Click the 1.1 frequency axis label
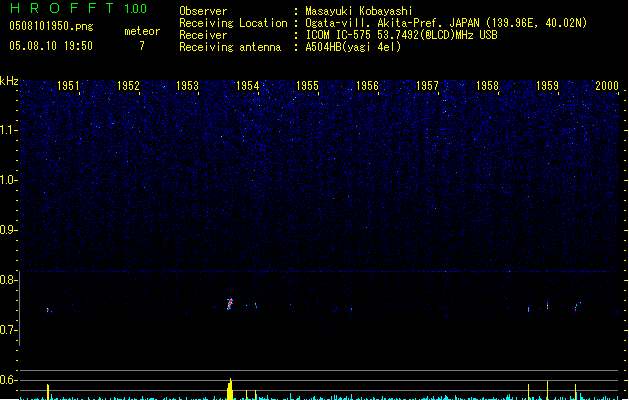Viewport: 629px width, 400px height. 8,130
